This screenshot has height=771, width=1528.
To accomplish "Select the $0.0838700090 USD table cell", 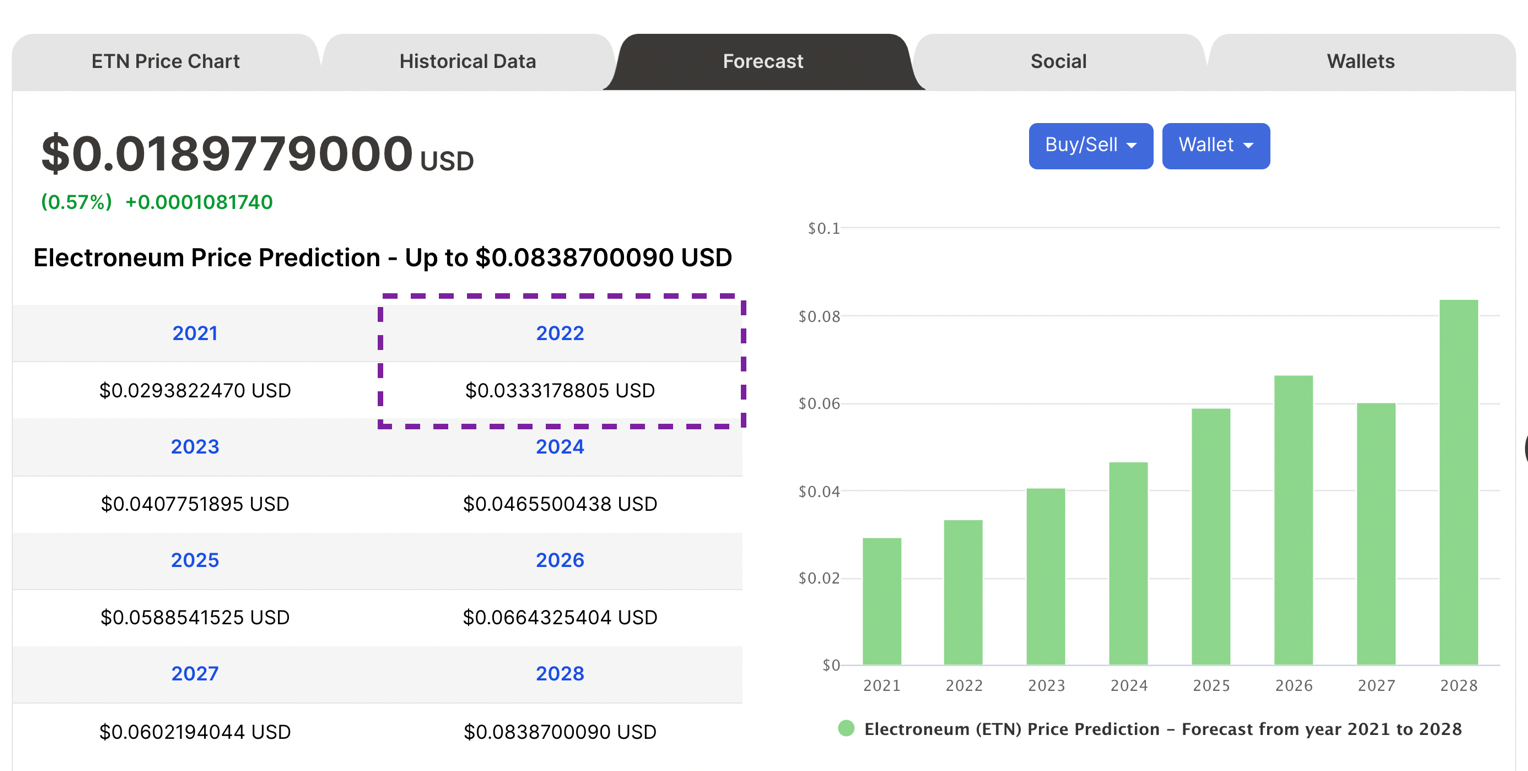I will coord(560,732).
